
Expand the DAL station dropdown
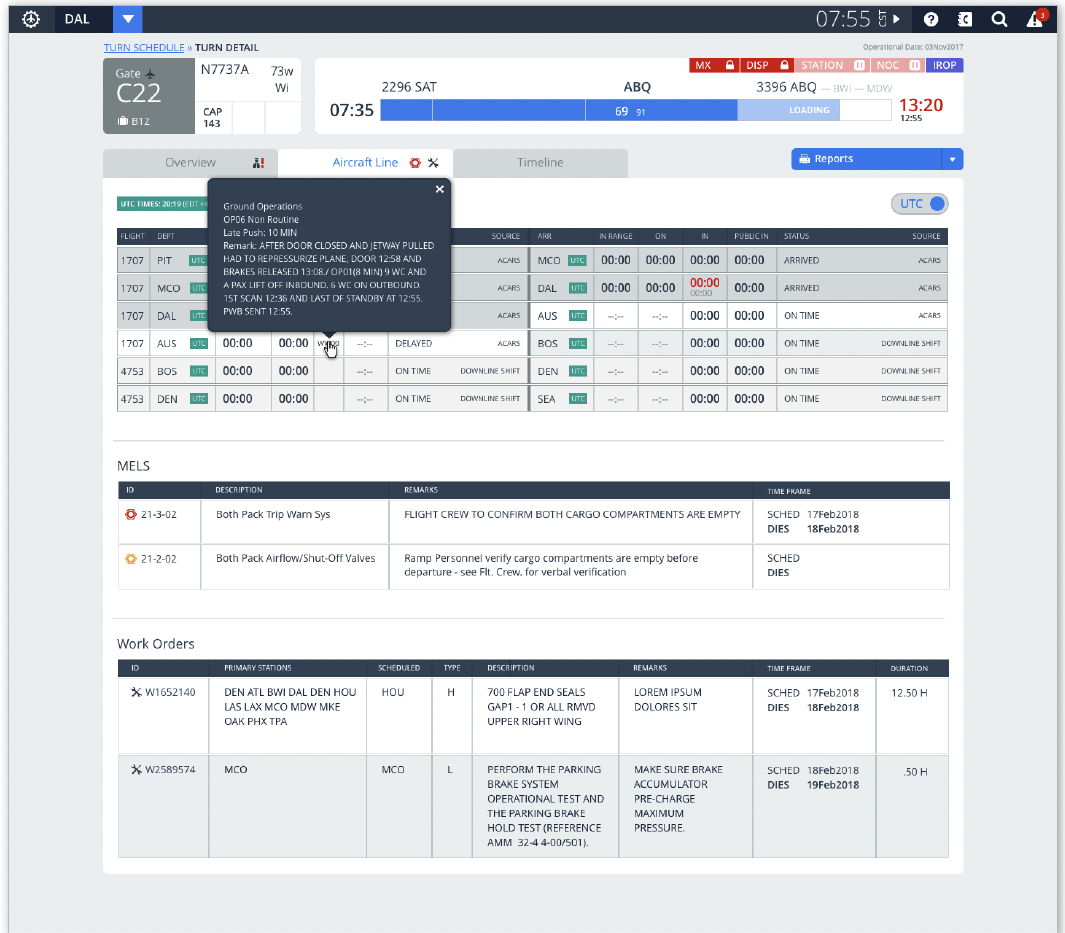point(127,19)
